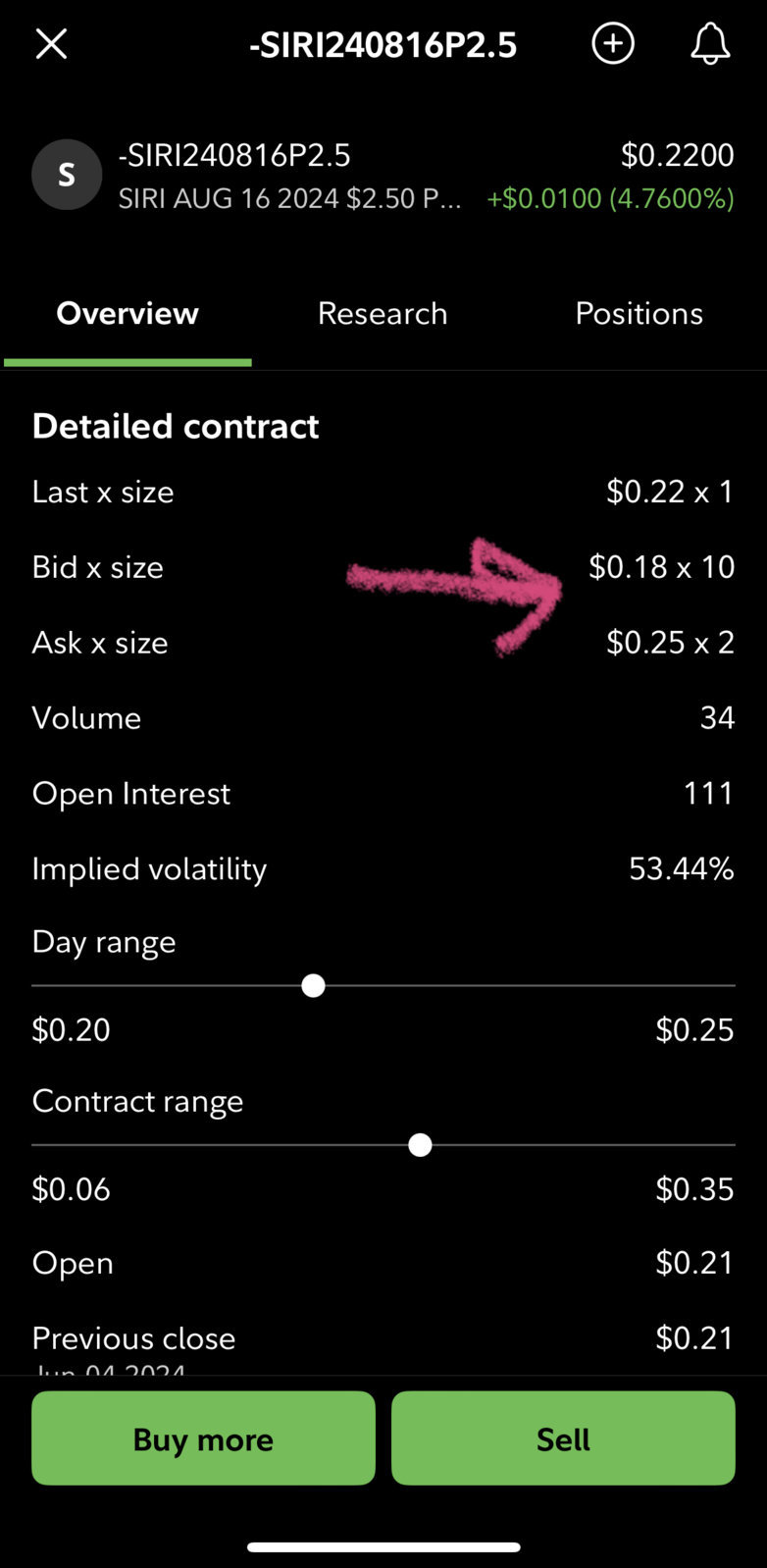Switch to the Research tab
767x1568 pixels.
click(383, 313)
